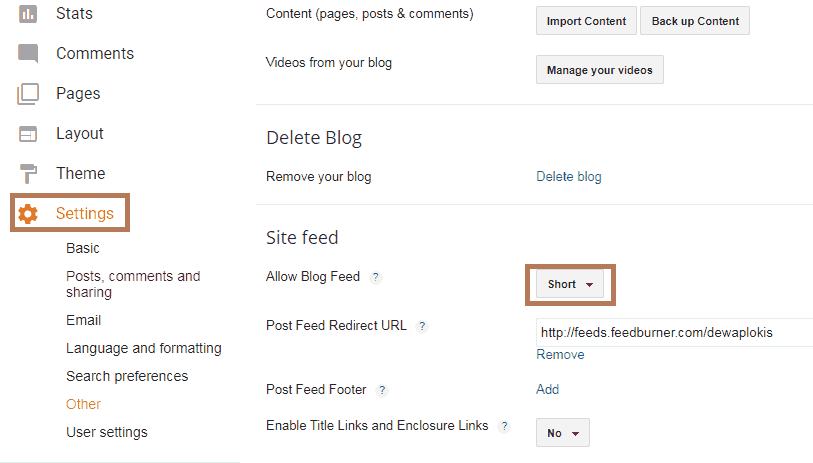Open Search preferences settings
813x463 pixels.
point(127,376)
